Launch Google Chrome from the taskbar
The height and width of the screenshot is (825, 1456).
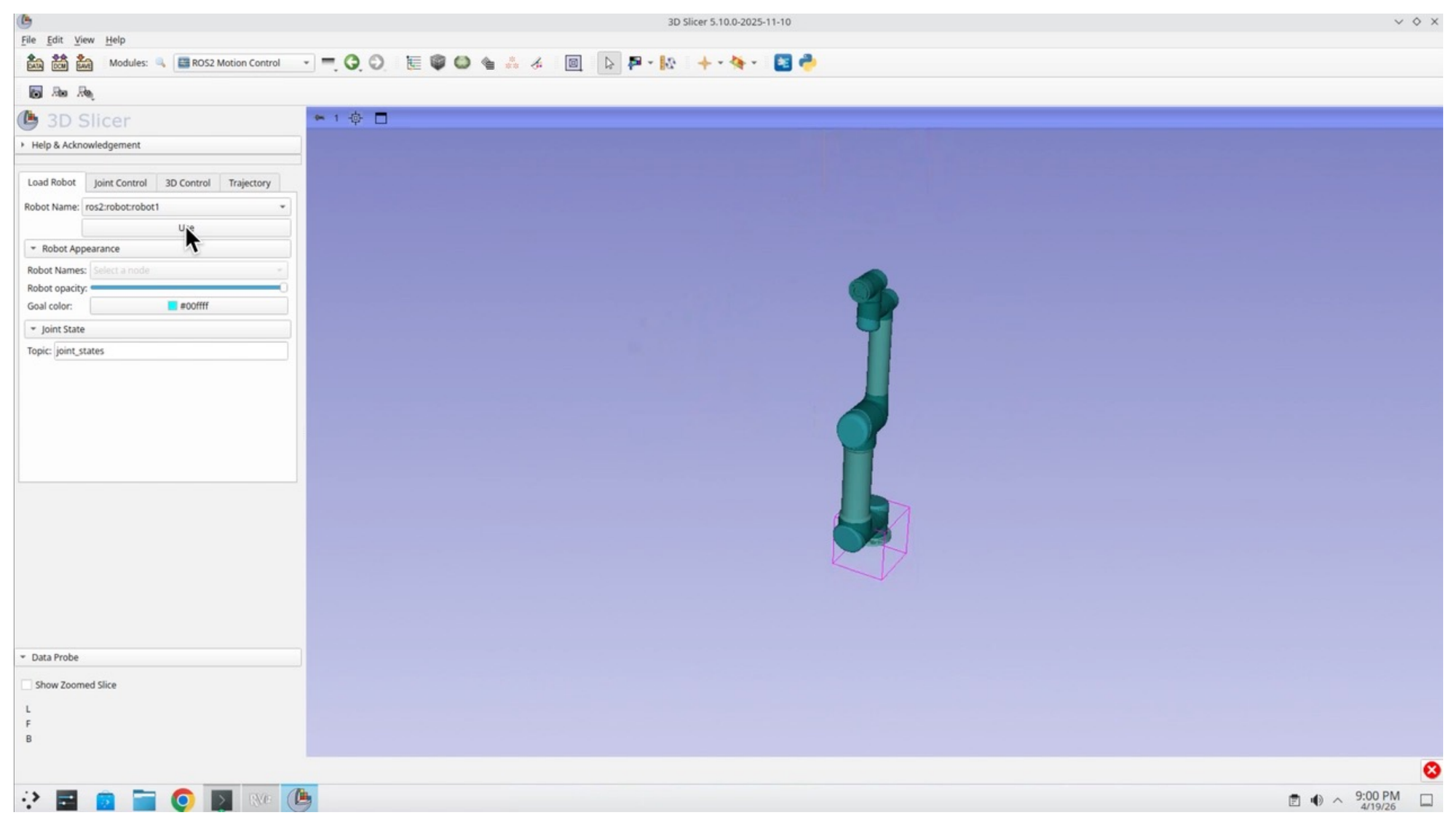183,800
